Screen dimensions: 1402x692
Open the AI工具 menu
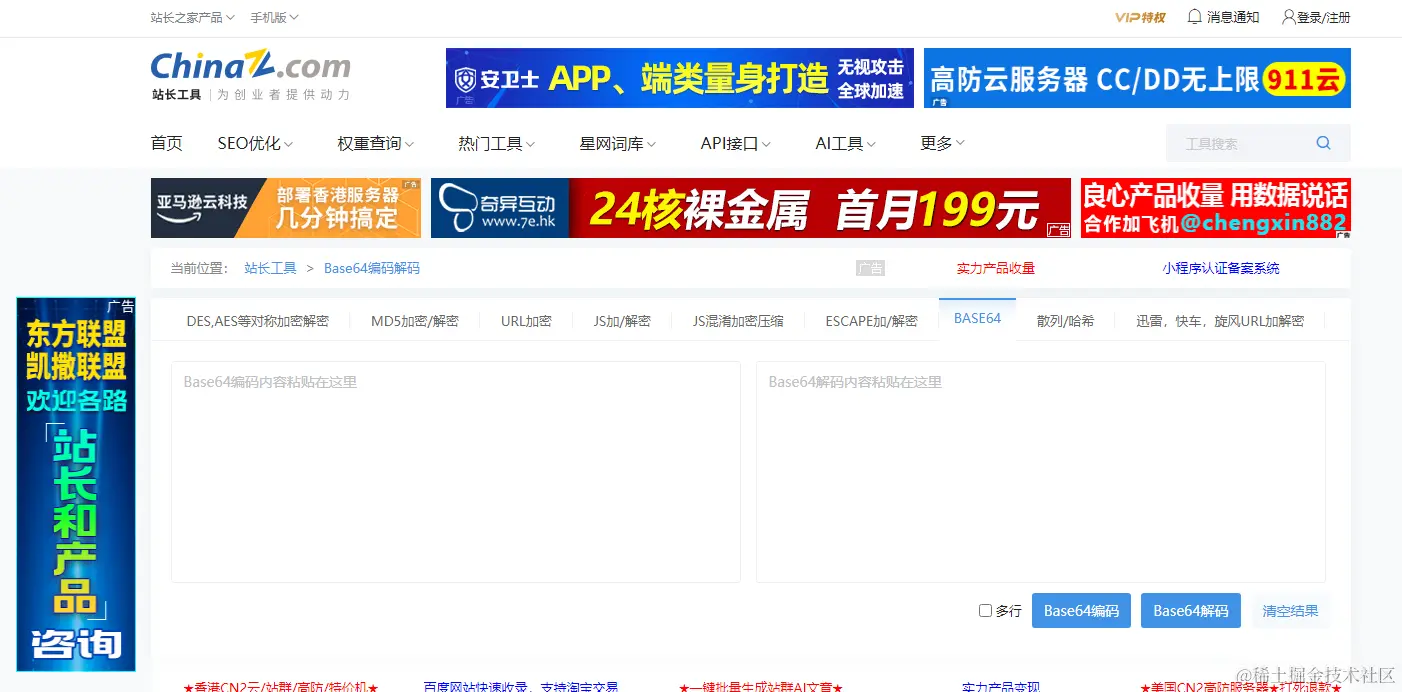pyautogui.click(x=845, y=144)
